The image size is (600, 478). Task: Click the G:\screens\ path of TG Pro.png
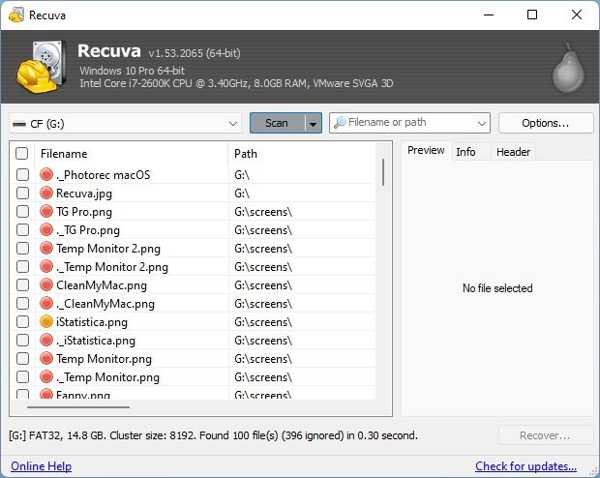click(x=263, y=212)
